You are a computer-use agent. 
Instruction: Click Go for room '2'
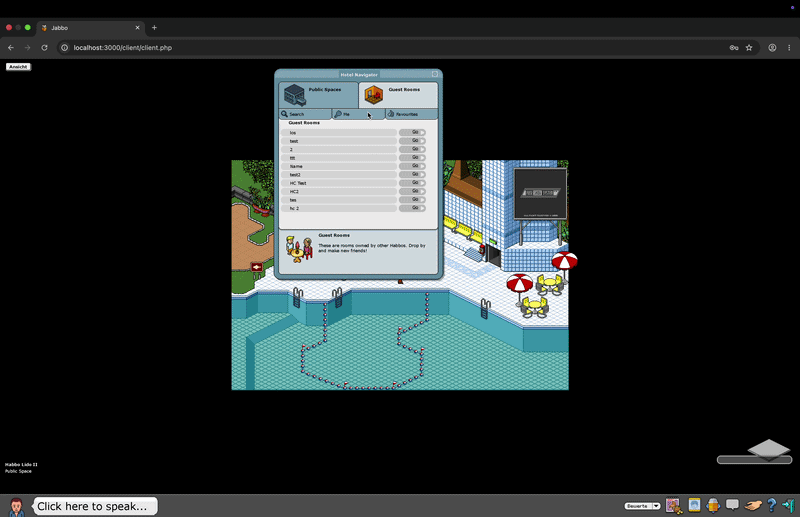click(x=412, y=149)
